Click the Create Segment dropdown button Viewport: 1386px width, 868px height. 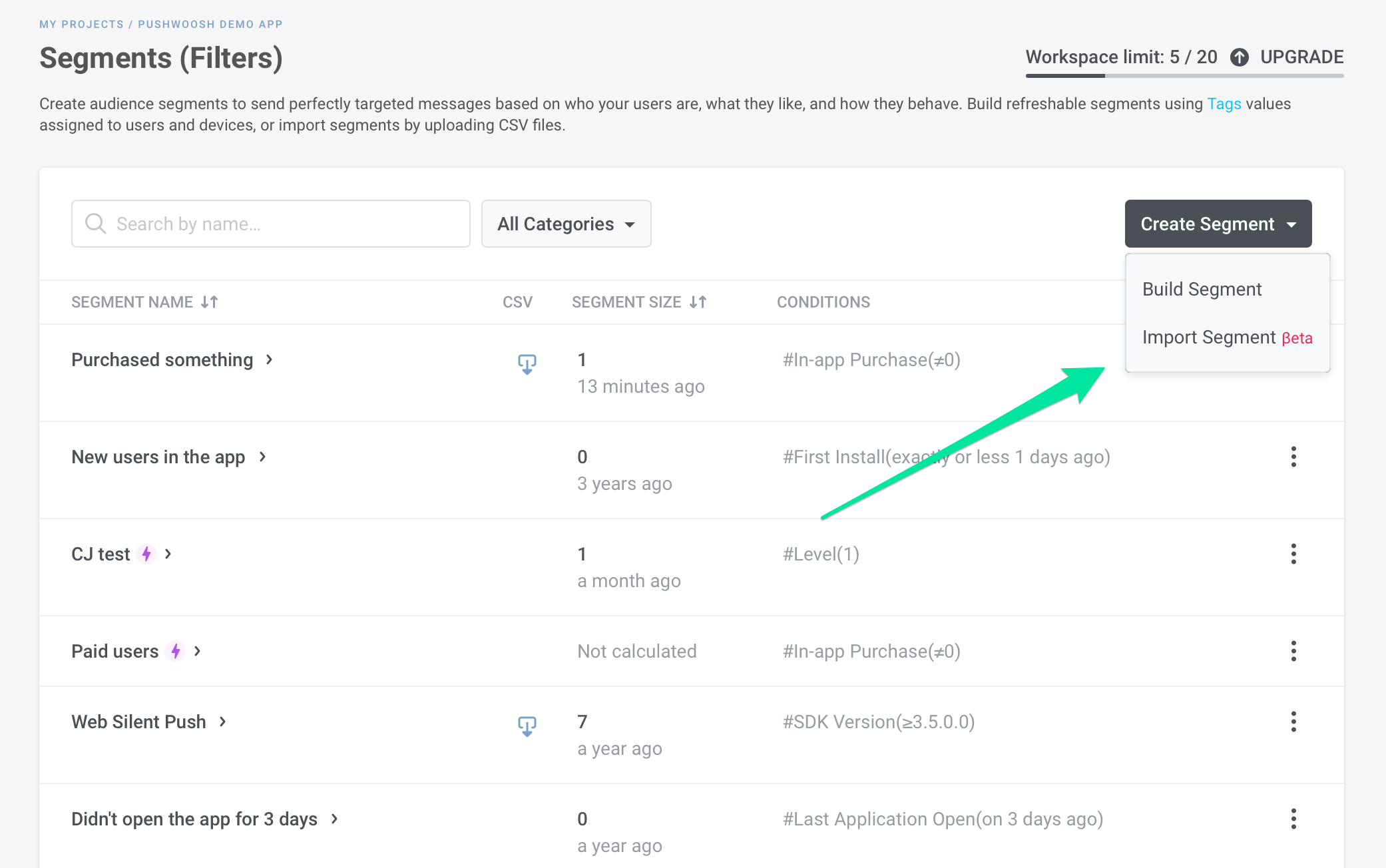tap(1218, 224)
